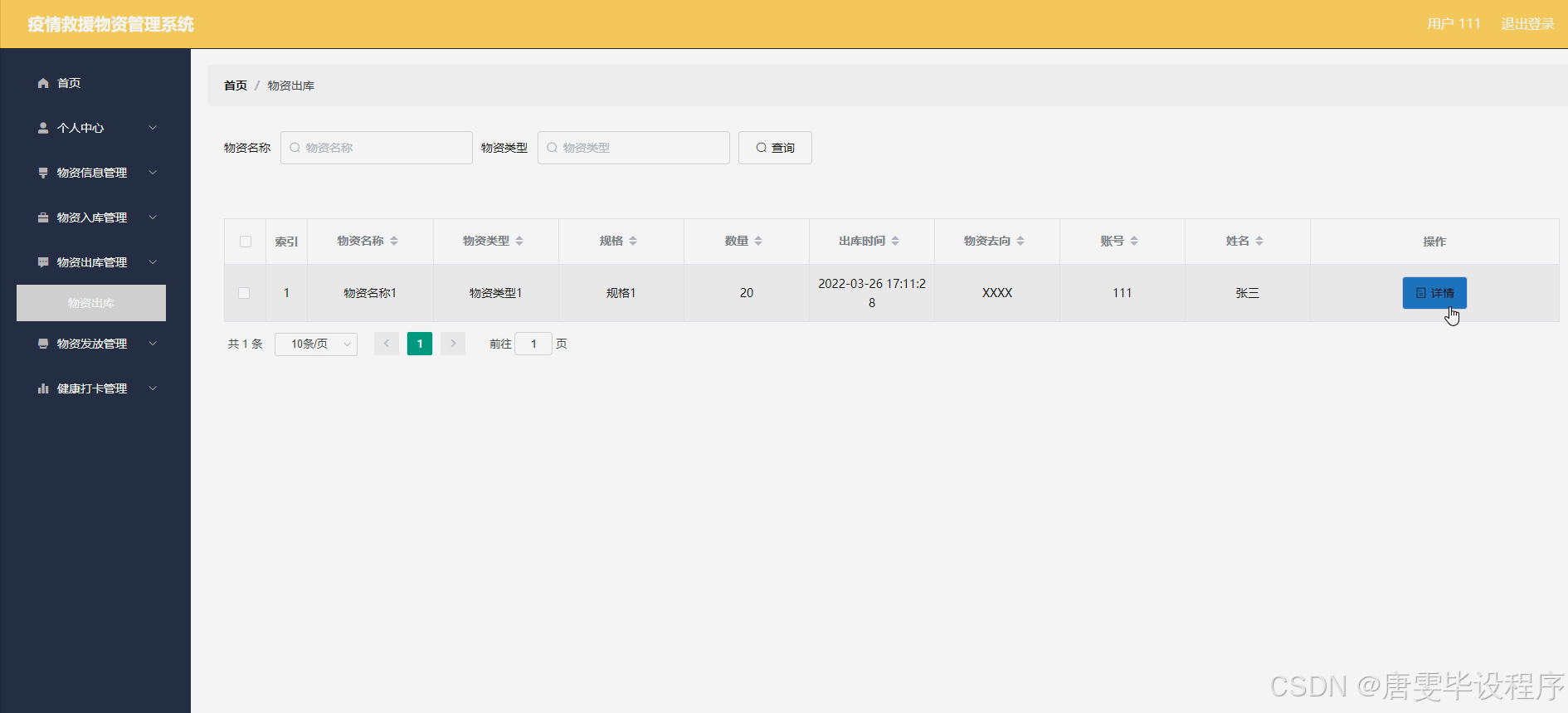This screenshot has width=1568, height=713.
Task: Check the row 1 checkbox for 物资名称1
Action: click(x=244, y=293)
